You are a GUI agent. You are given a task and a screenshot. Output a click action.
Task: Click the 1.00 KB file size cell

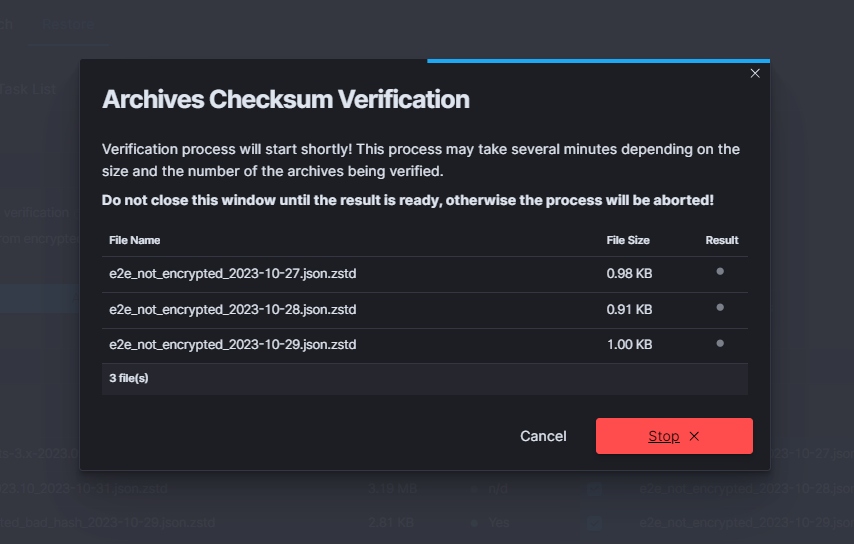(x=629, y=345)
